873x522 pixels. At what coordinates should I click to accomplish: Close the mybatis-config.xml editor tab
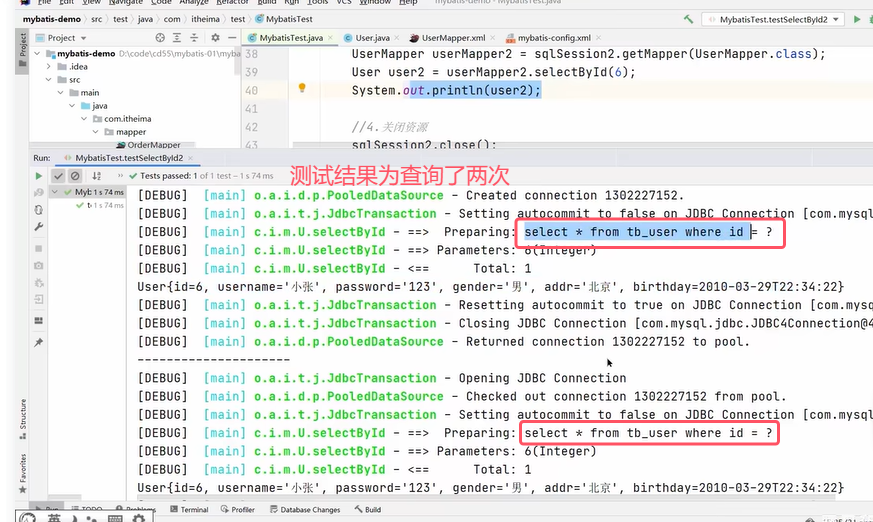(599, 38)
